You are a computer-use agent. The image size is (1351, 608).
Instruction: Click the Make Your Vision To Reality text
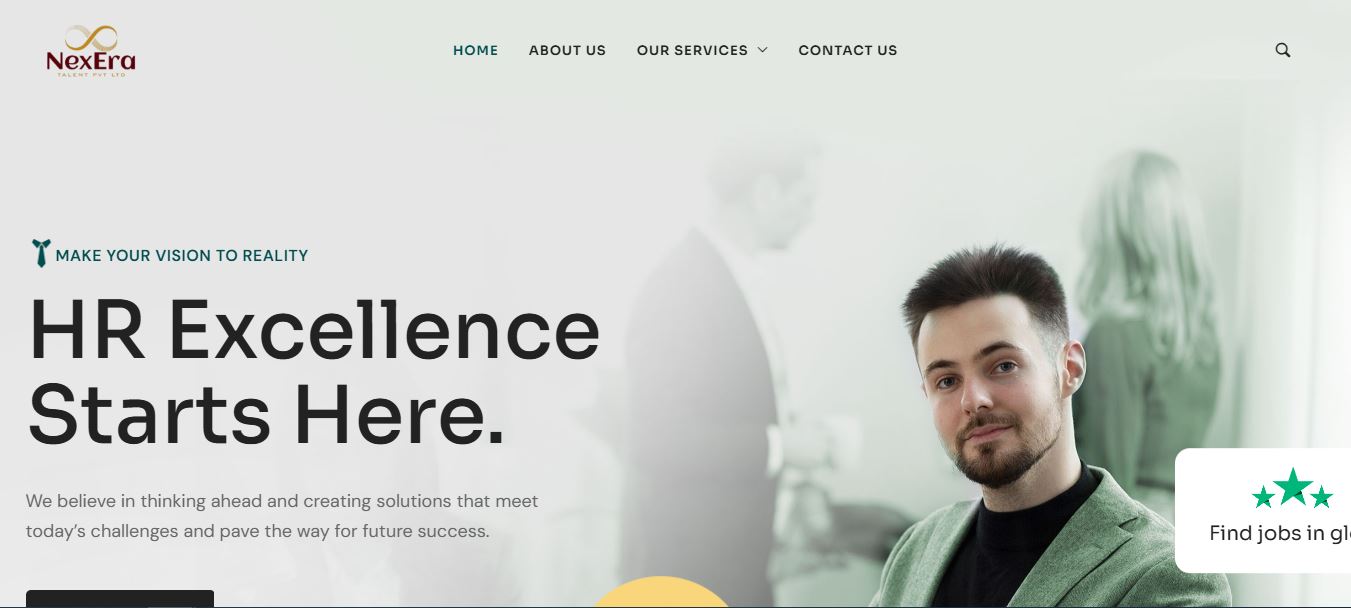[x=182, y=255]
